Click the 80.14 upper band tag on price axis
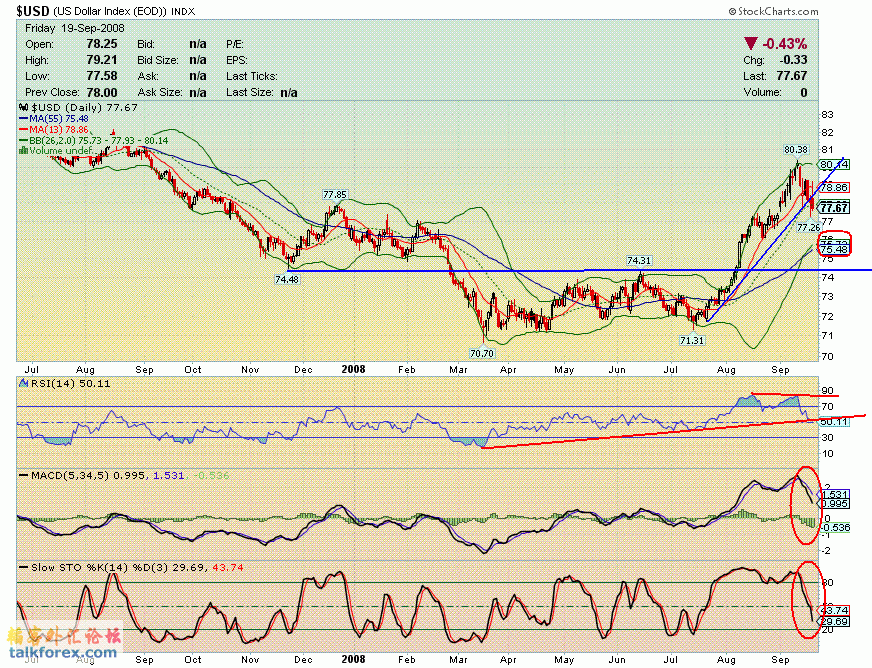This screenshot has width=872, height=668. [834, 165]
